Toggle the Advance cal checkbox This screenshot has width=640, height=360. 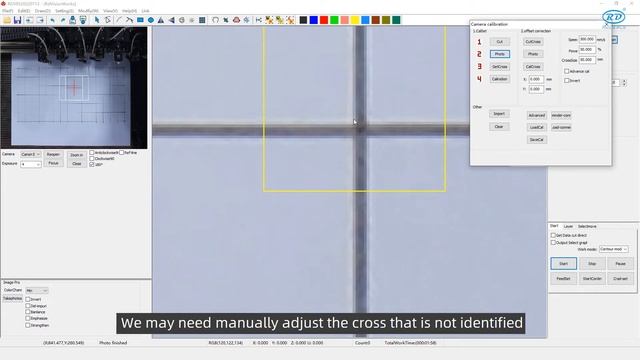(x=567, y=71)
